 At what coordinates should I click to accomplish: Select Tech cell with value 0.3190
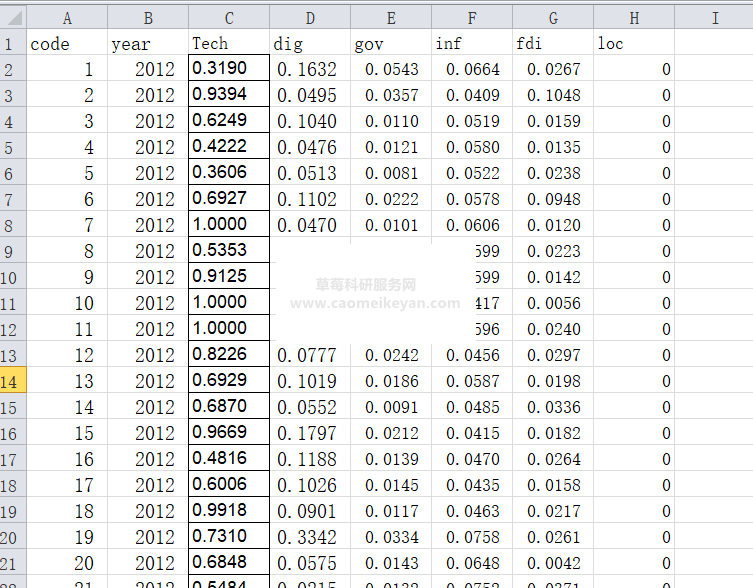229,69
